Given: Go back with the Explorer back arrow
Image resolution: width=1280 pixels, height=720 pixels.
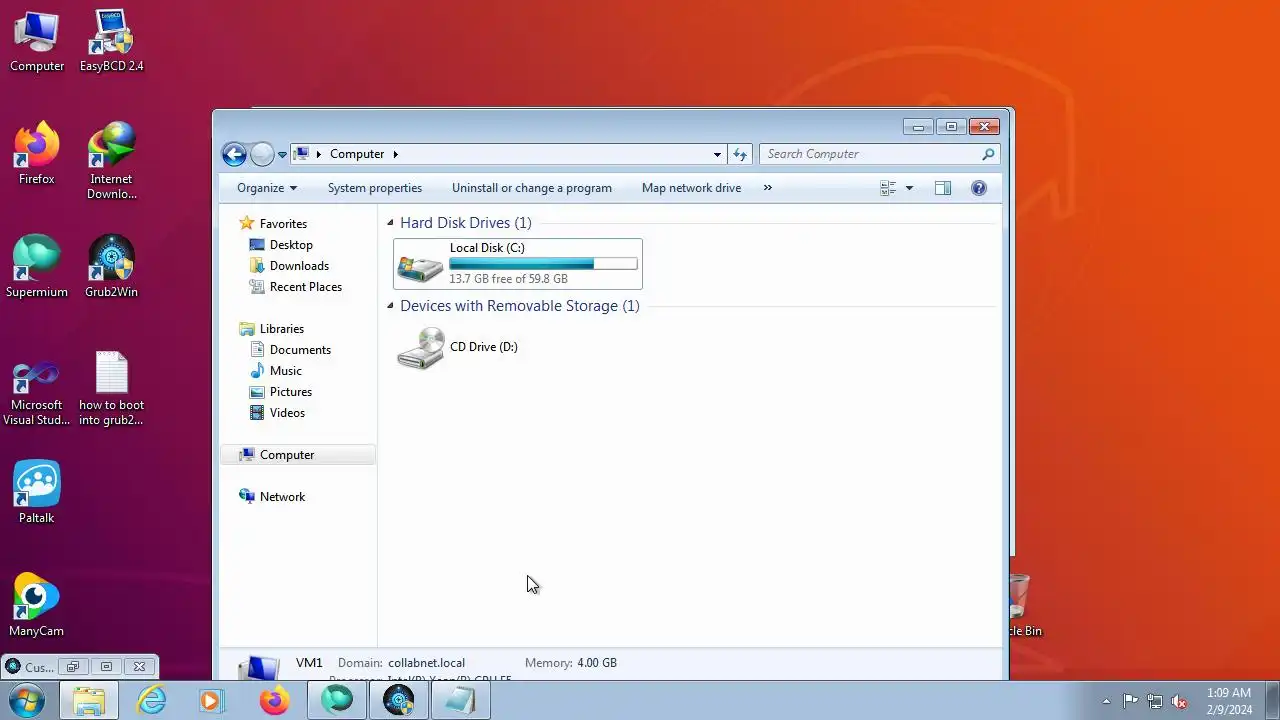Looking at the screenshot, I should click(x=234, y=154).
